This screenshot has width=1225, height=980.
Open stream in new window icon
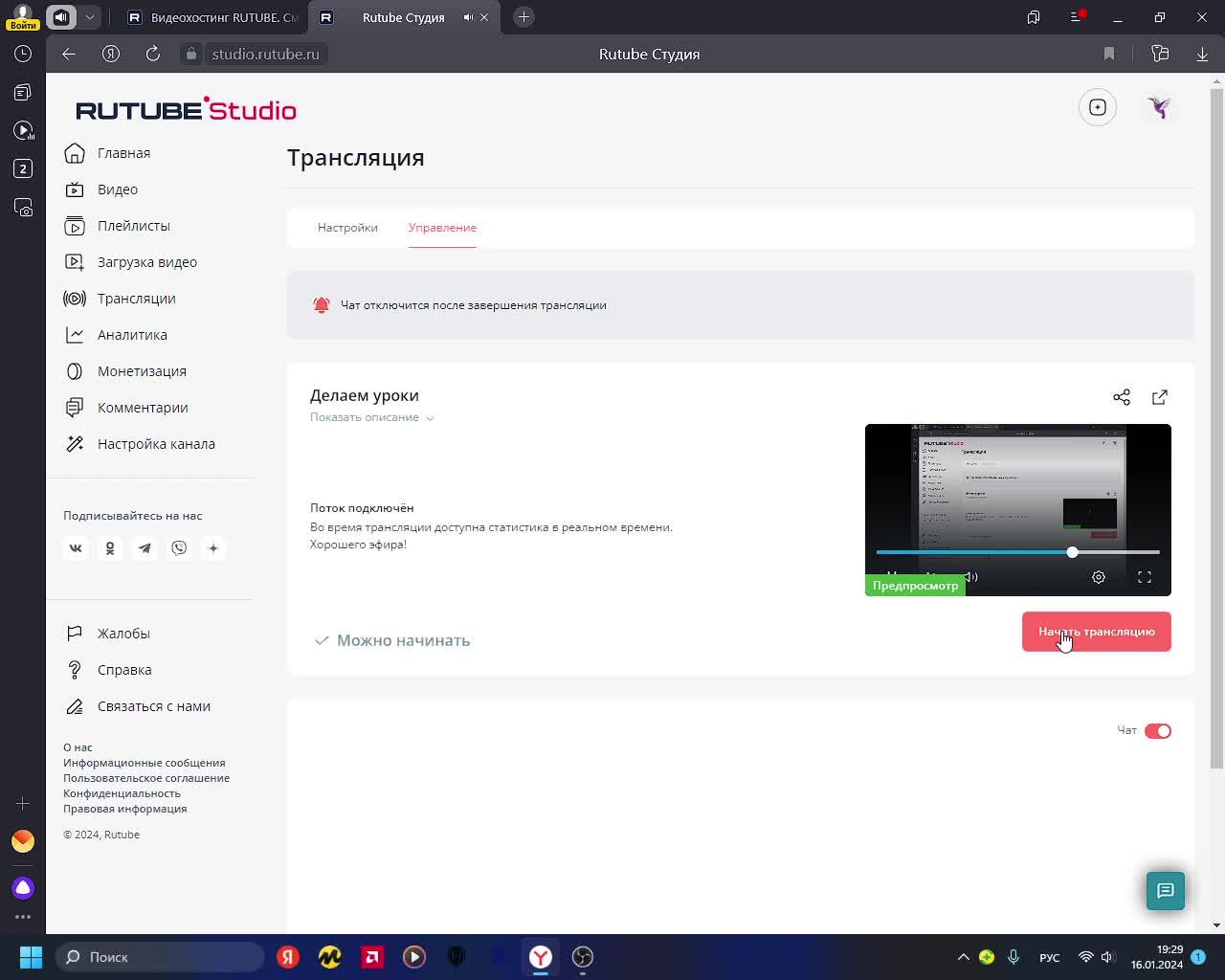tap(1160, 397)
